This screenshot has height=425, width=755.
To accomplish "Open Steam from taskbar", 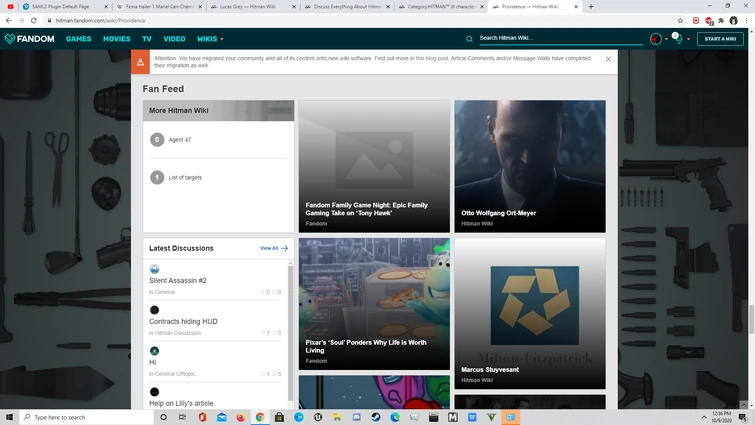I will (x=376, y=417).
